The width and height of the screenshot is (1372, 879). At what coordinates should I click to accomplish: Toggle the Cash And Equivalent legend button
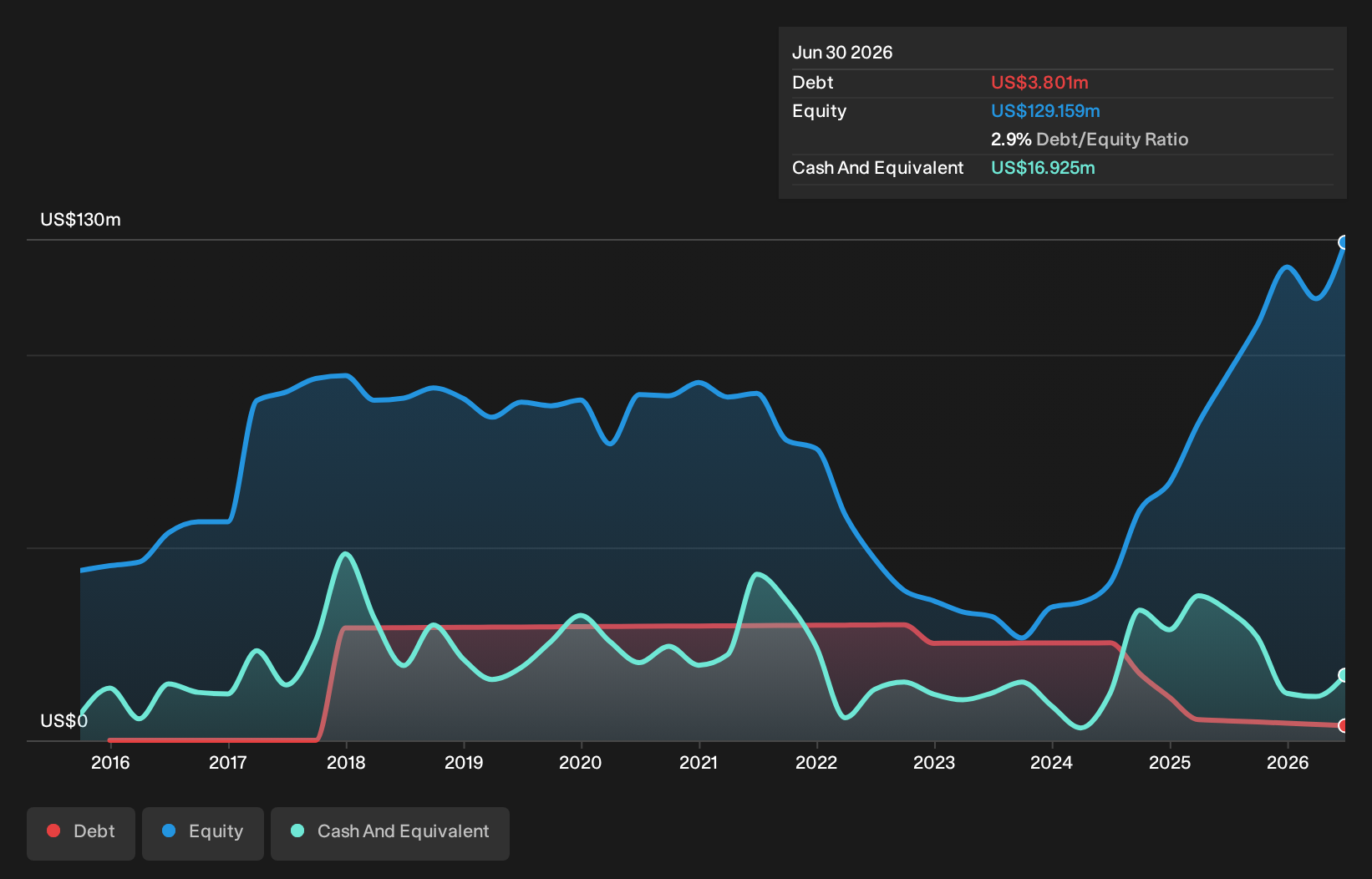[x=390, y=833]
